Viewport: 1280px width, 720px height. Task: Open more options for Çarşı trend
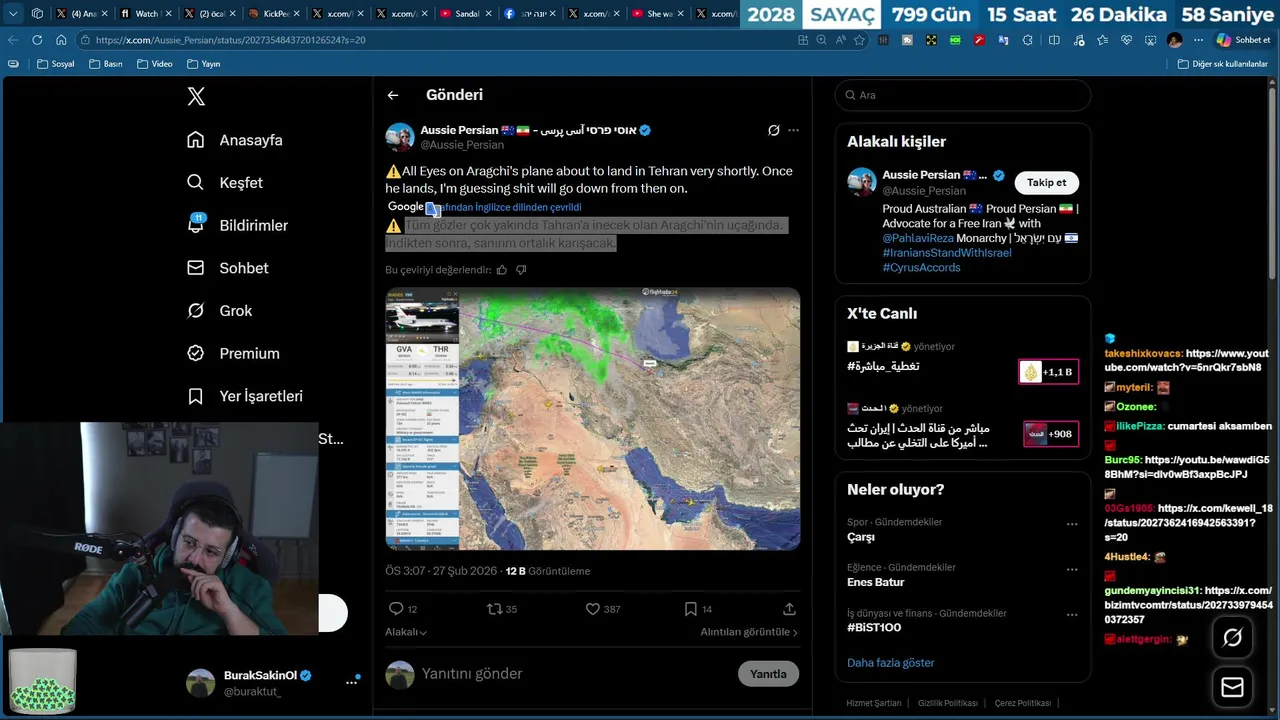pos(1072,524)
